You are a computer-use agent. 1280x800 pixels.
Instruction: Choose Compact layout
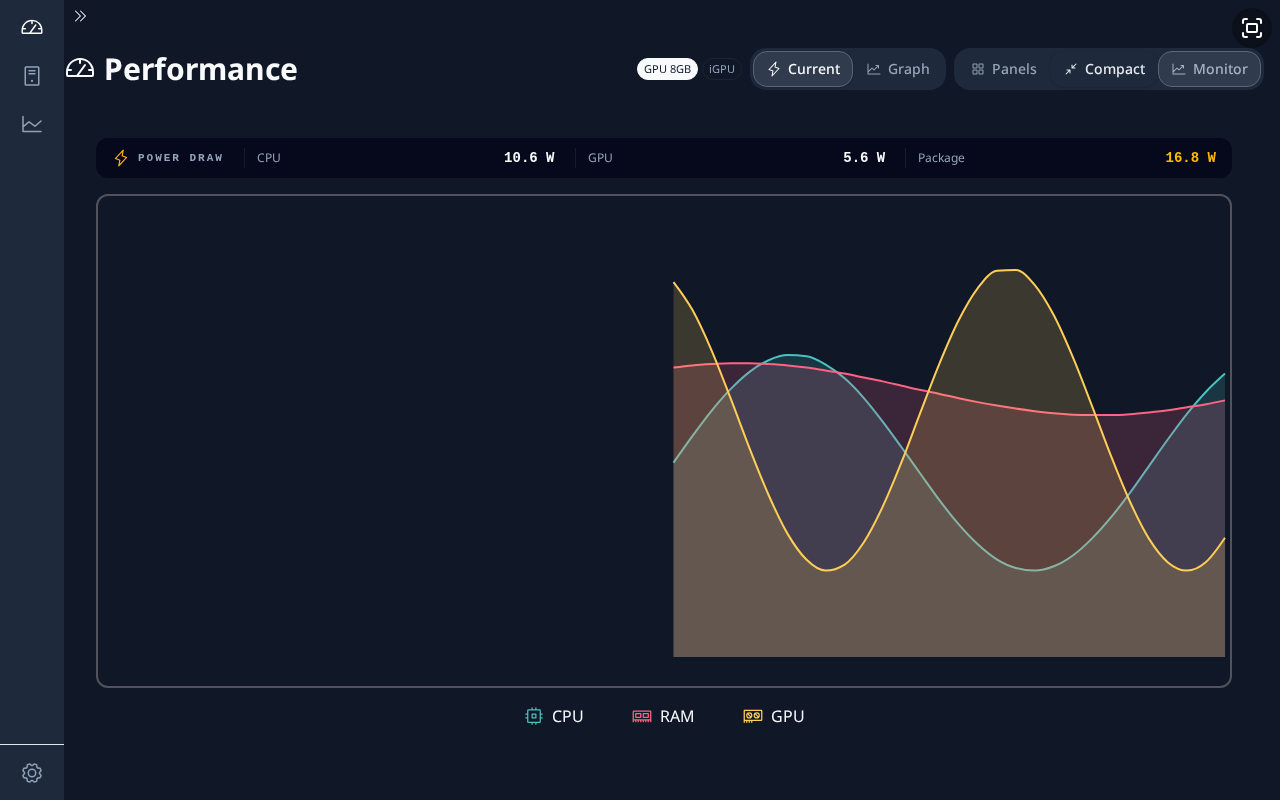[1104, 69]
